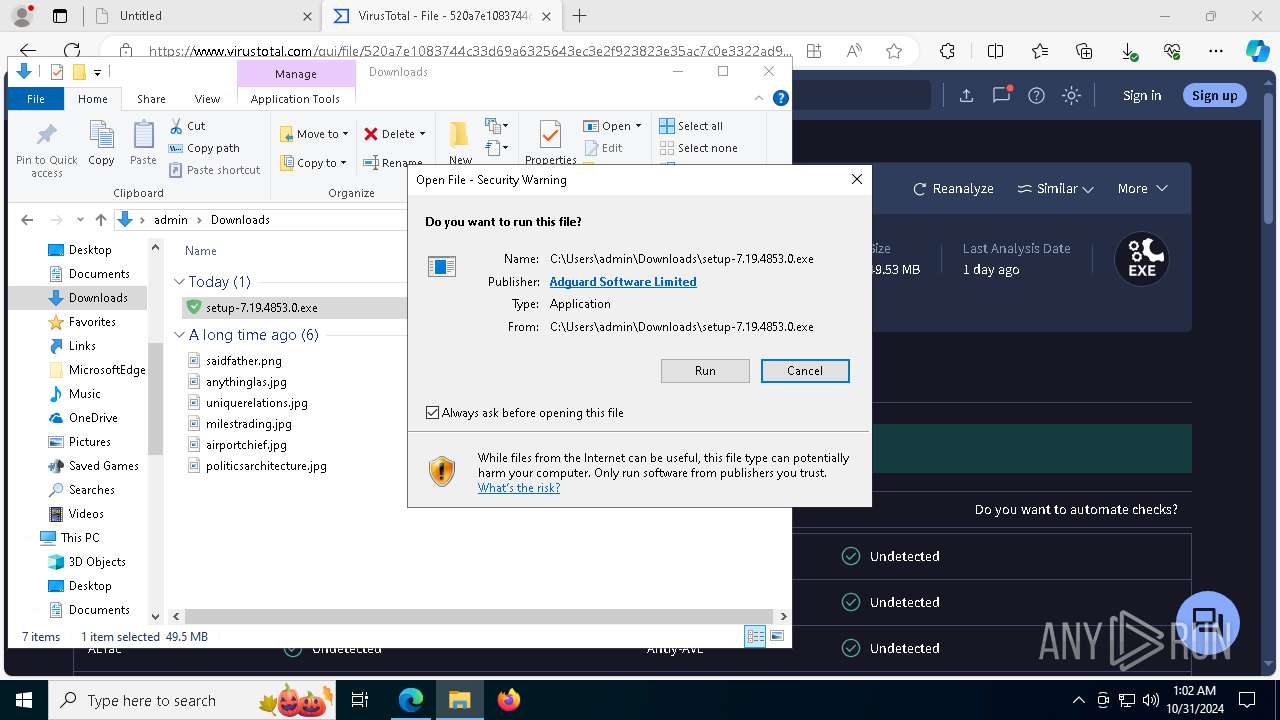Open Firefox from the taskbar

coord(509,700)
